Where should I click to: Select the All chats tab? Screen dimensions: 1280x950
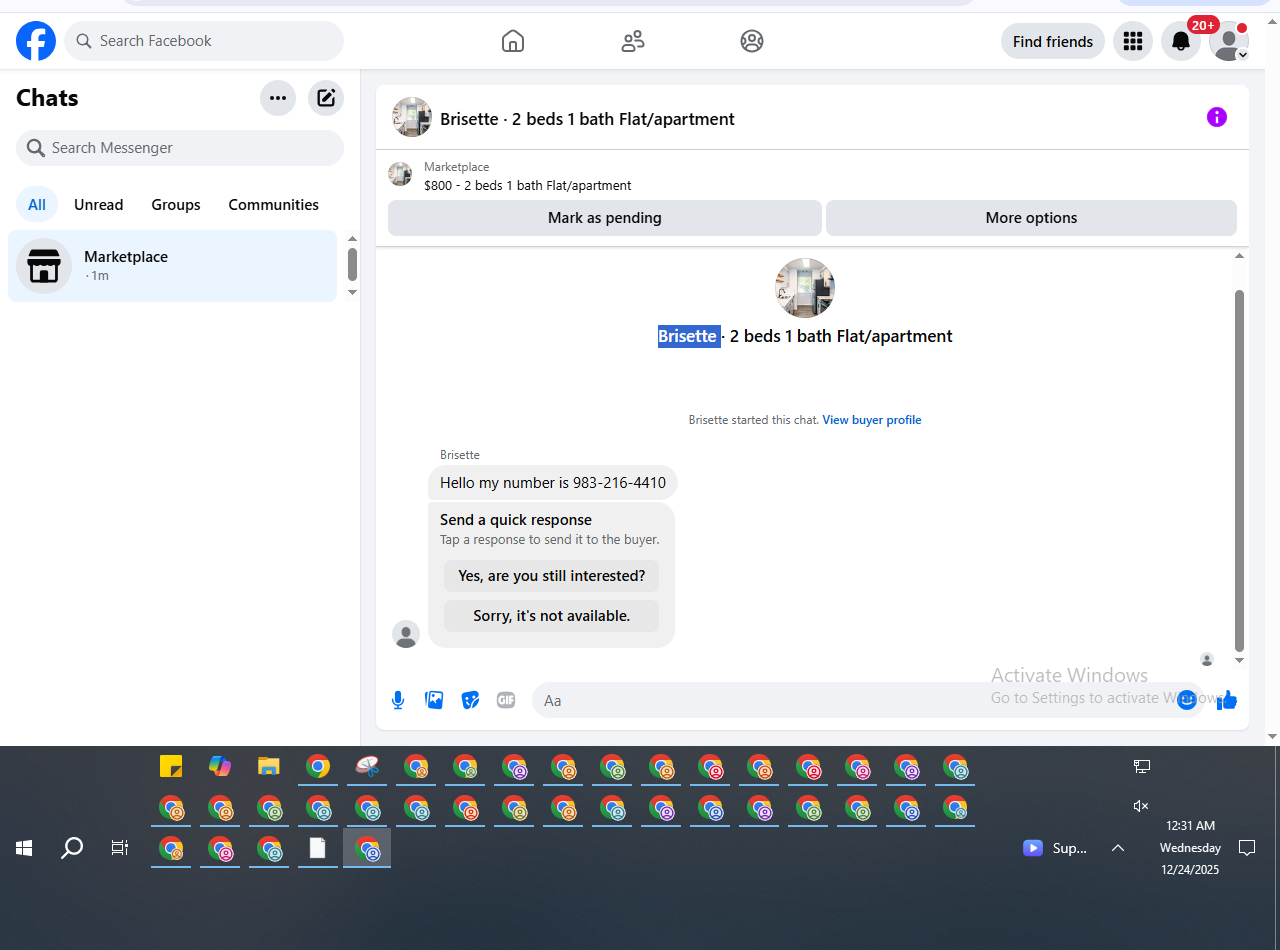coord(37,205)
